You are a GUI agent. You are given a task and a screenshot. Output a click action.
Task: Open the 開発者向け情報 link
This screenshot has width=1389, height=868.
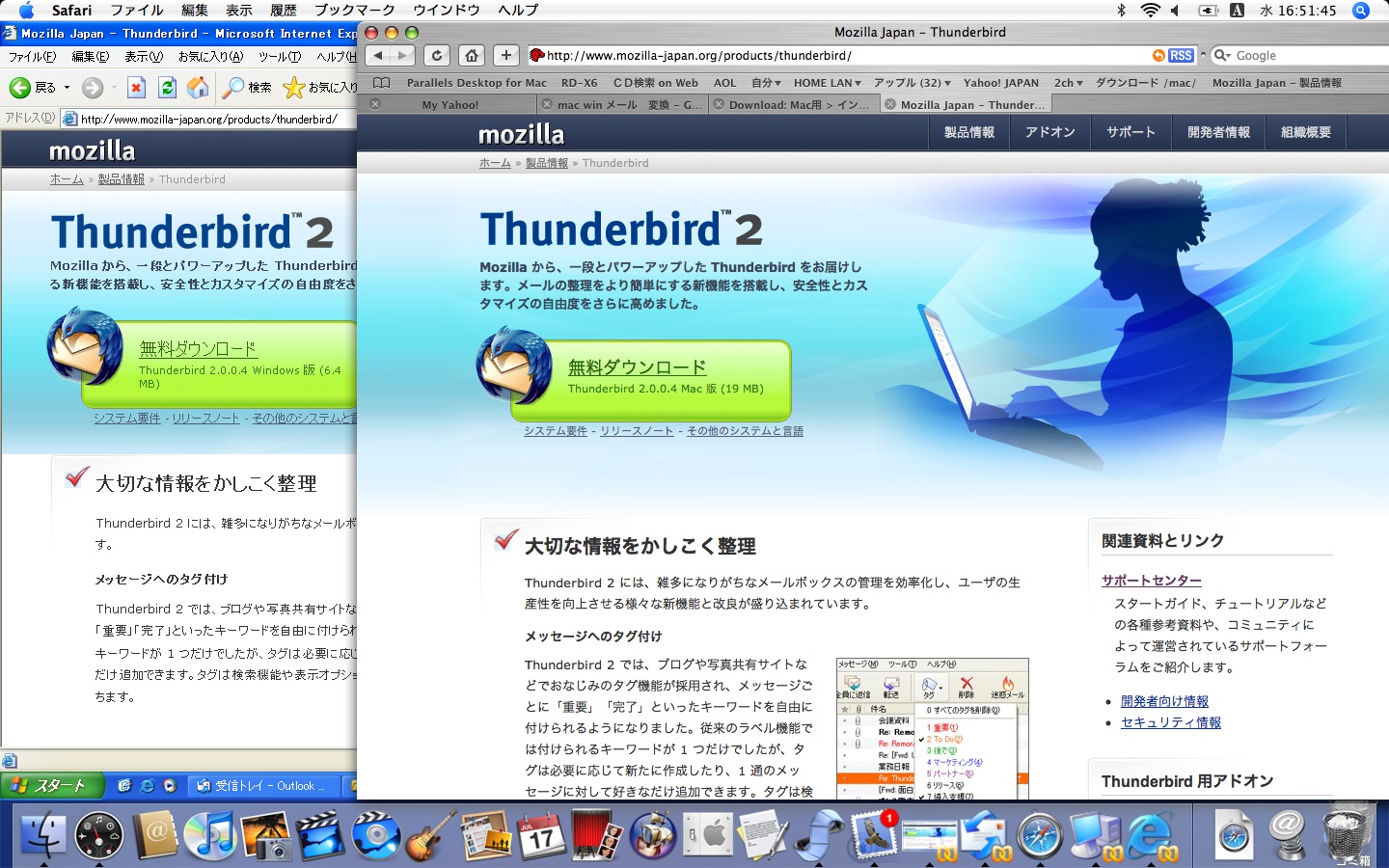1164,701
